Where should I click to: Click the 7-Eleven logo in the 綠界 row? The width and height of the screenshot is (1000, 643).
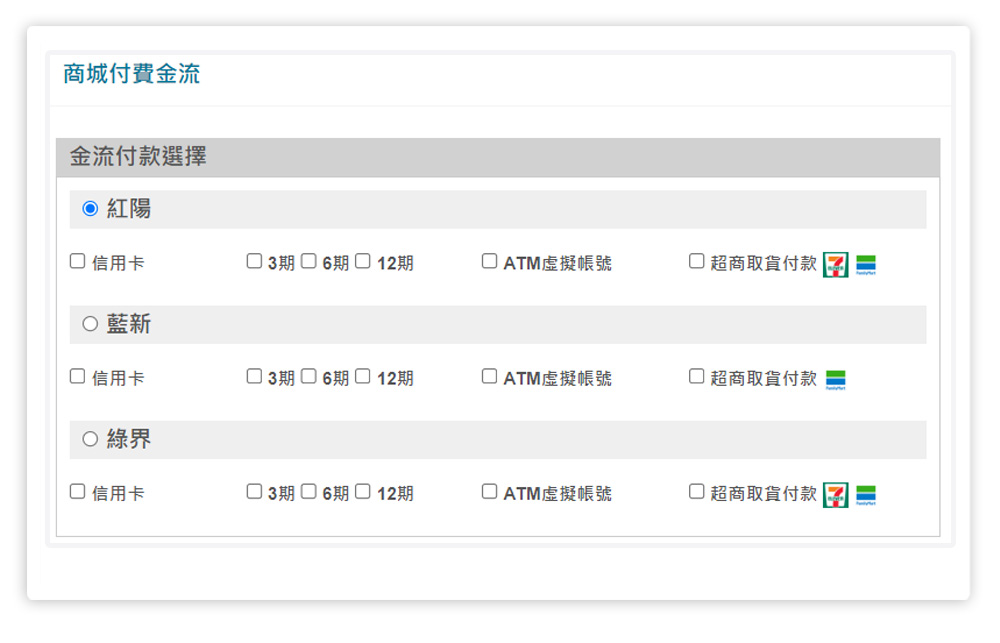(835, 495)
